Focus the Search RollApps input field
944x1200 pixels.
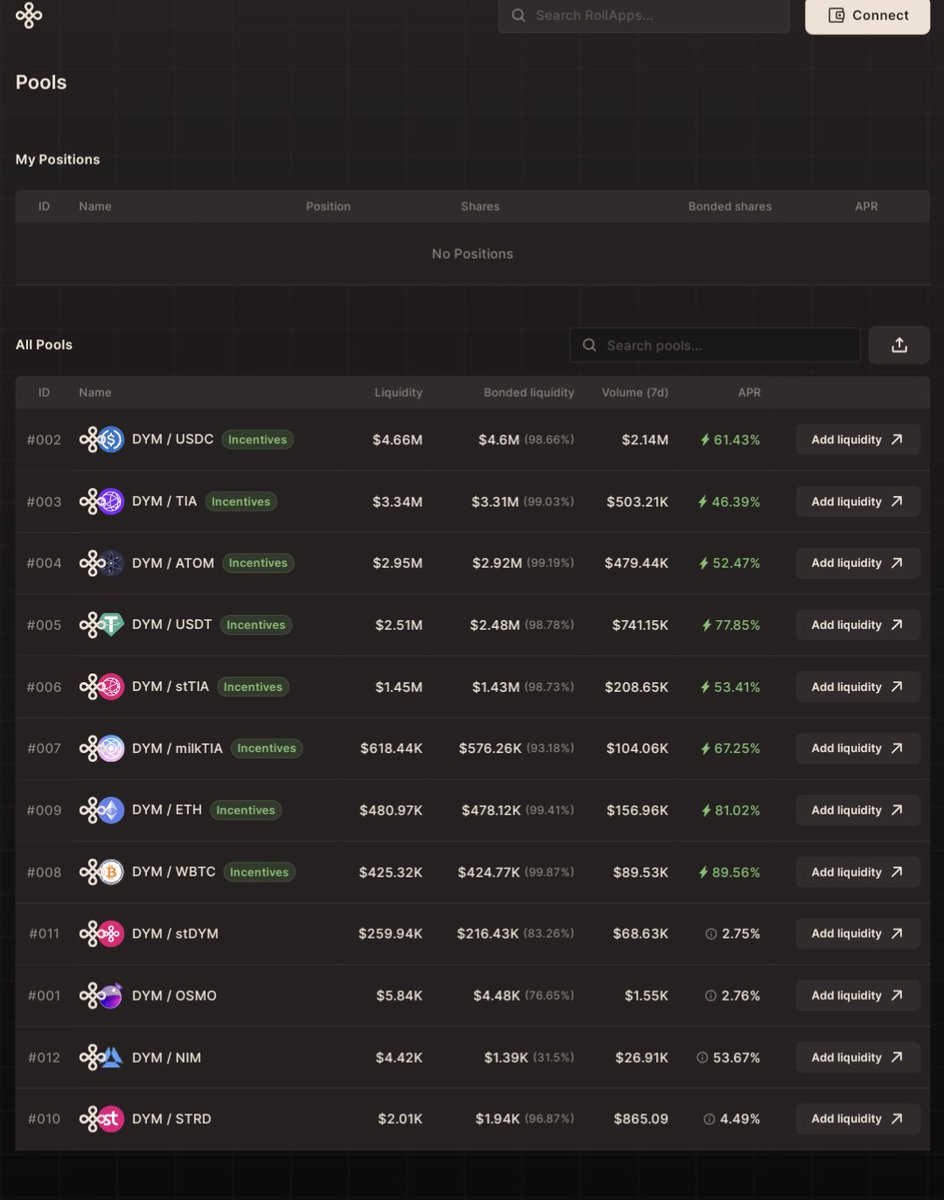point(644,15)
